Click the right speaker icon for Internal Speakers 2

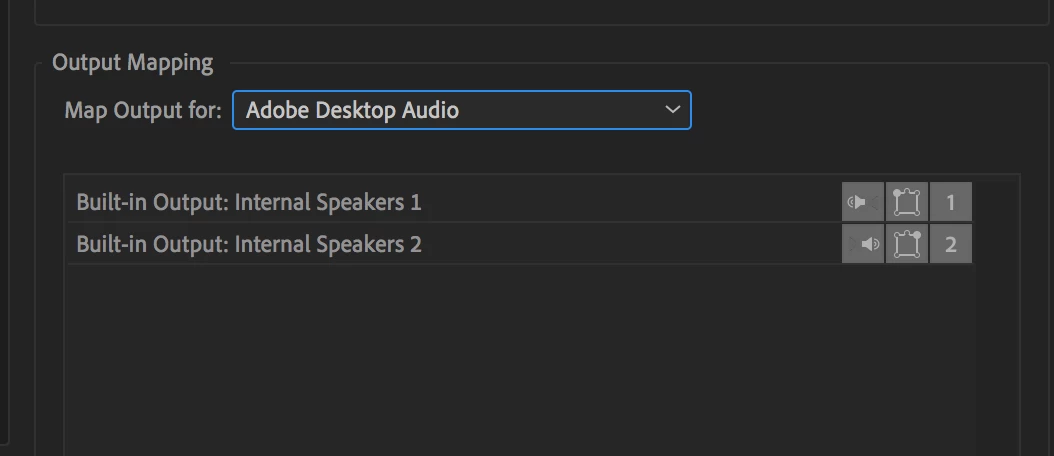point(862,244)
